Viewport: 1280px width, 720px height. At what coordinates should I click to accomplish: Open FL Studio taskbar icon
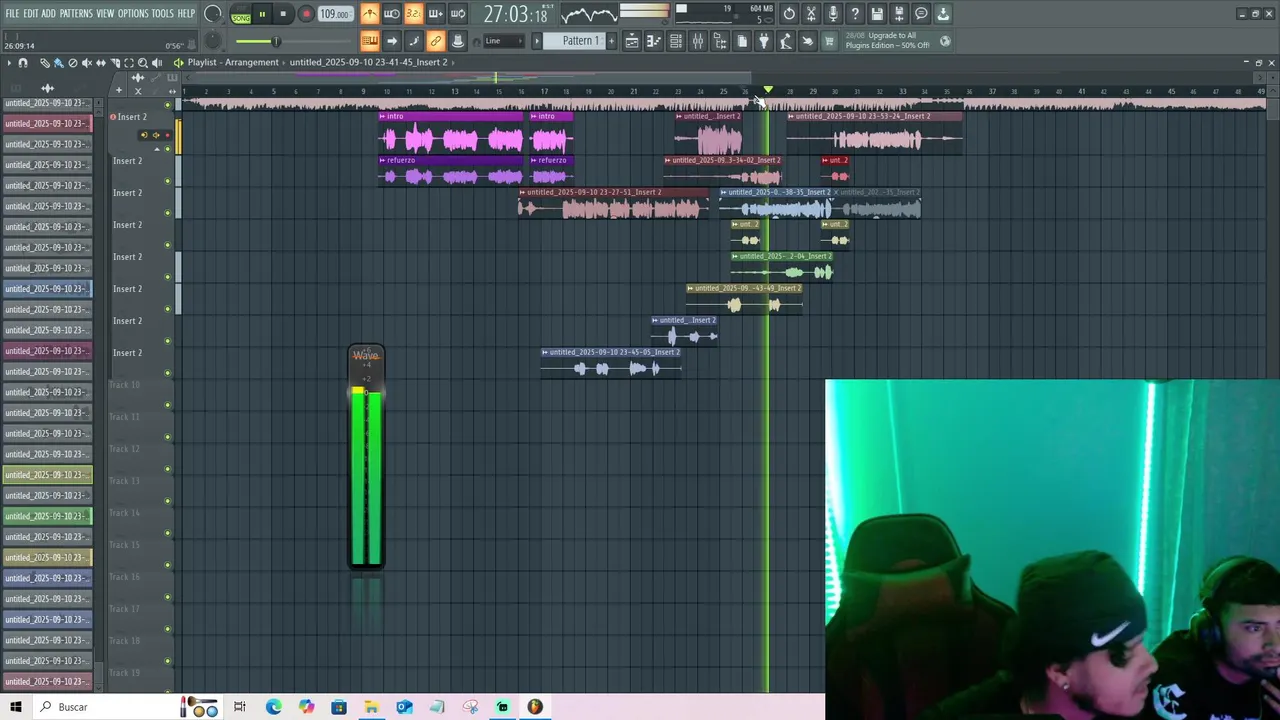click(535, 707)
